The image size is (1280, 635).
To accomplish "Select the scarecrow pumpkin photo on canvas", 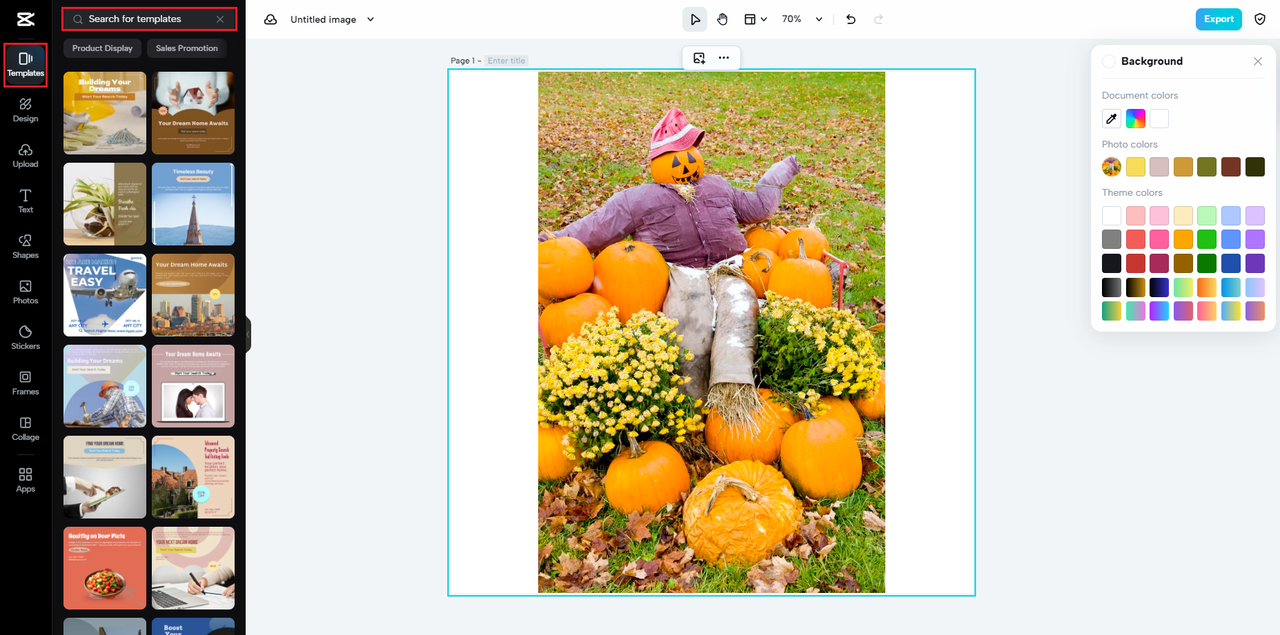I will click(711, 332).
